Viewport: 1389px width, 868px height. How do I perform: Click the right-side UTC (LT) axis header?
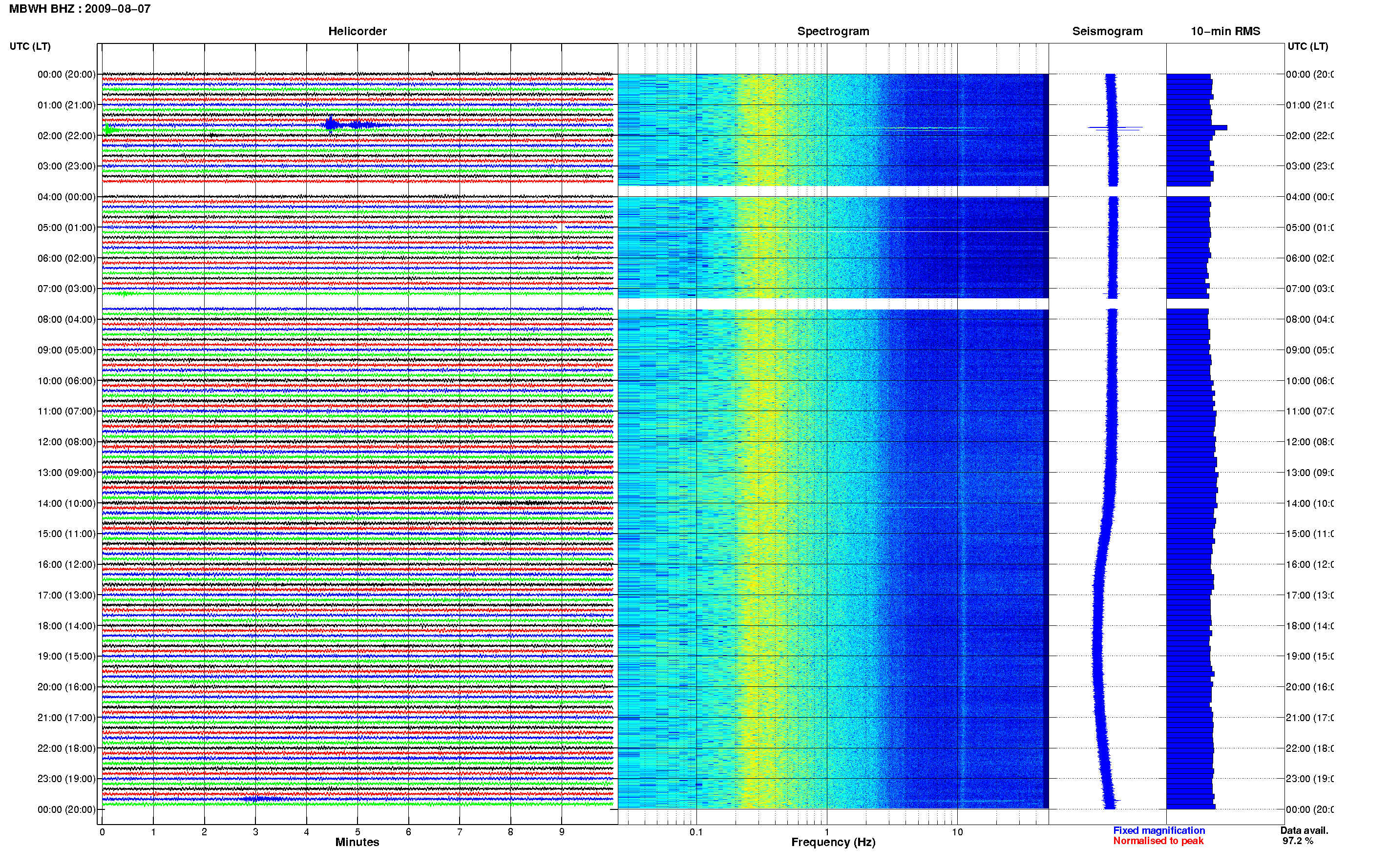1307,46
